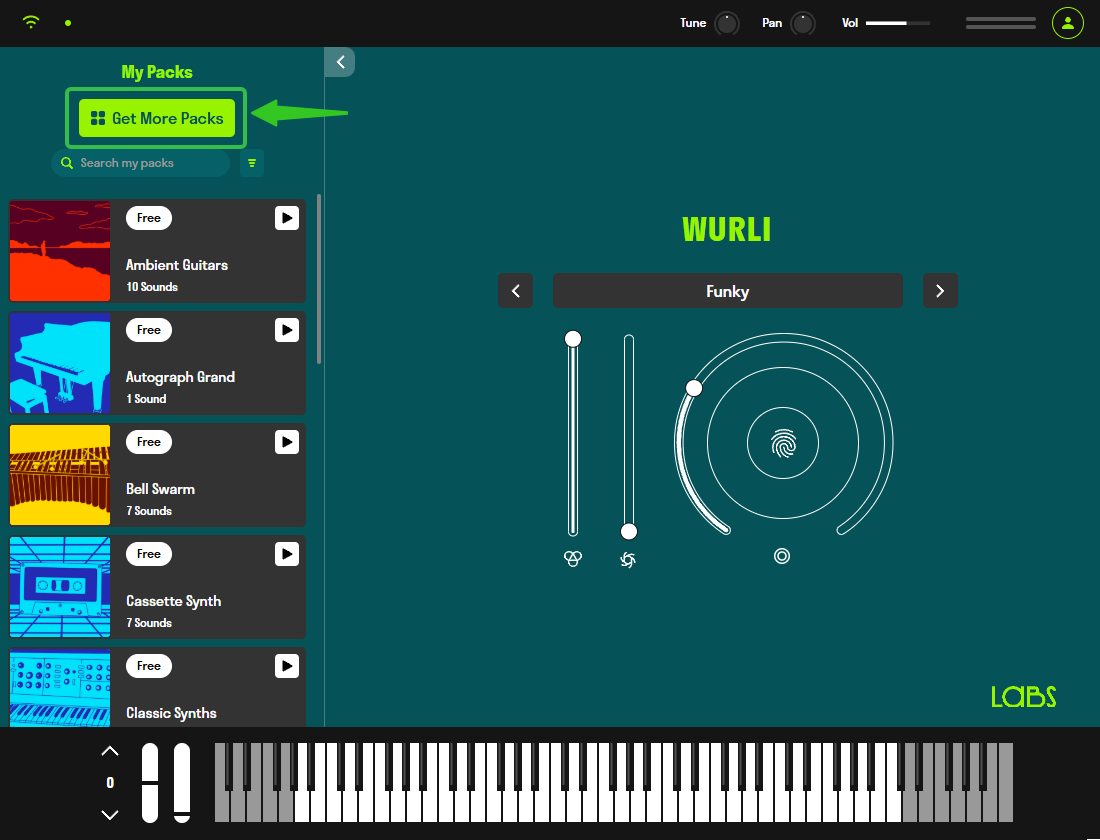1100x840 pixels.
Task: Click the Free badge on Ambient Guitars
Action: tap(149, 218)
